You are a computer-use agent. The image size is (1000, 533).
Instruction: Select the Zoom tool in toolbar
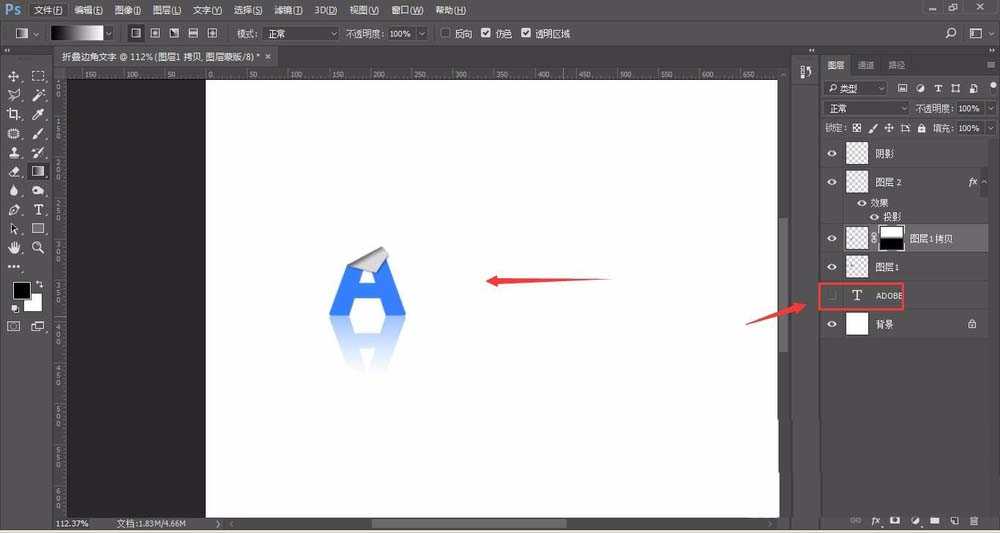click(38, 247)
